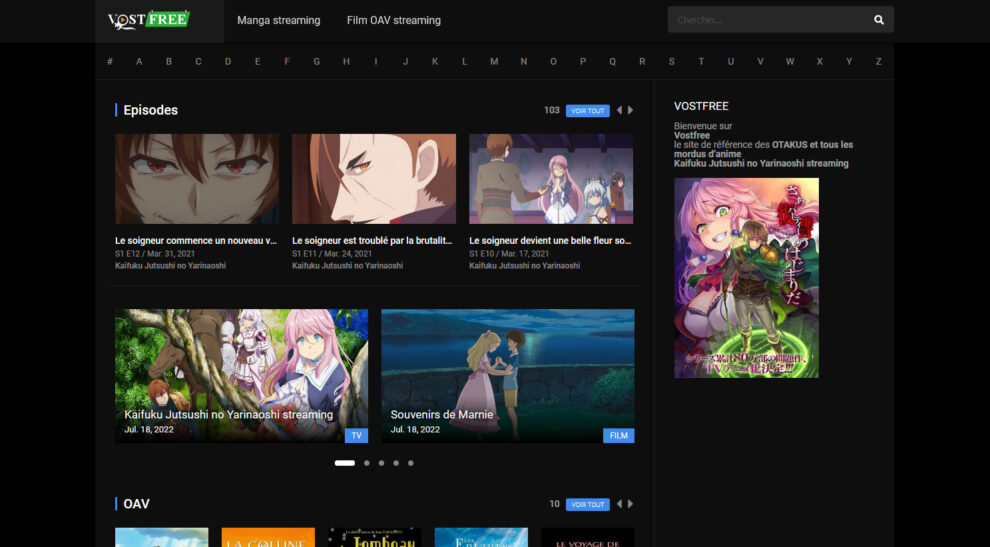
Task: Click Voir Tout in OAV section
Action: pos(587,505)
